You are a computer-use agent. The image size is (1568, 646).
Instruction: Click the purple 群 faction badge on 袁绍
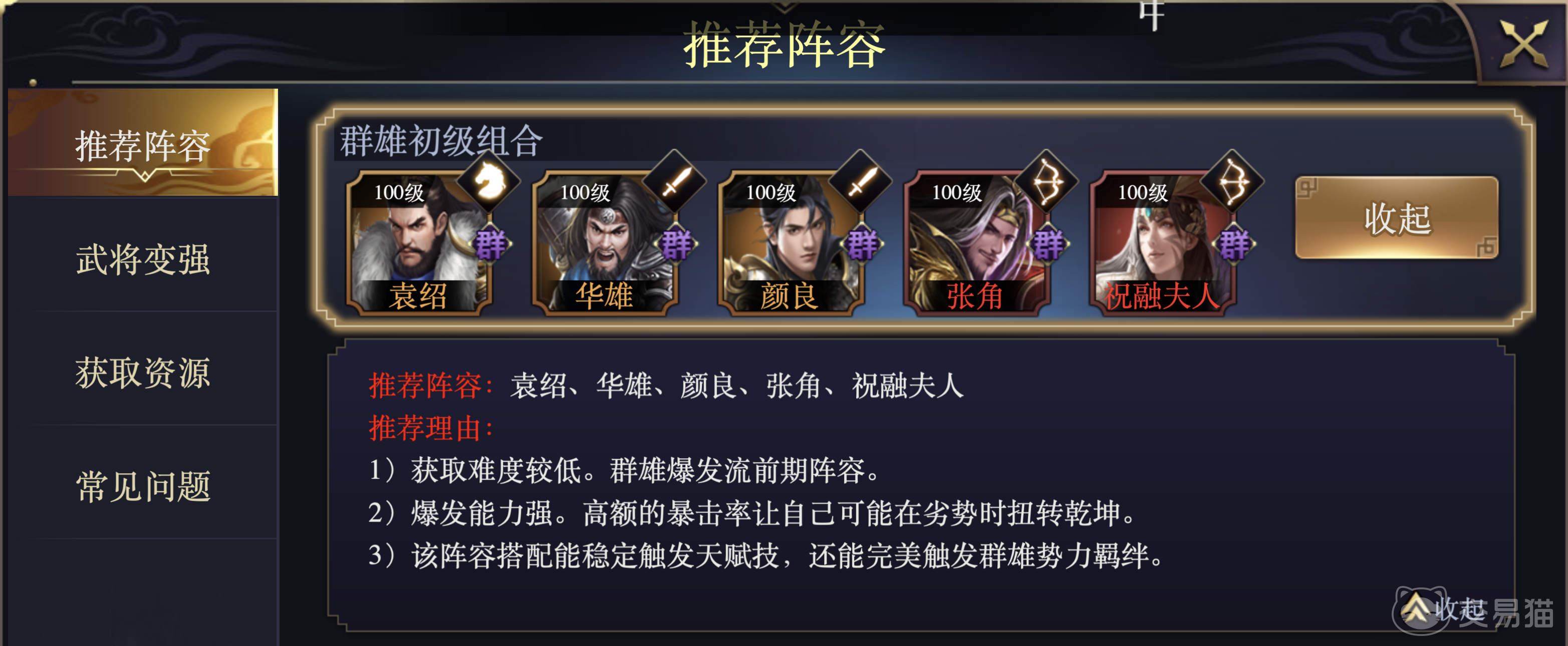(x=491, y=244)
